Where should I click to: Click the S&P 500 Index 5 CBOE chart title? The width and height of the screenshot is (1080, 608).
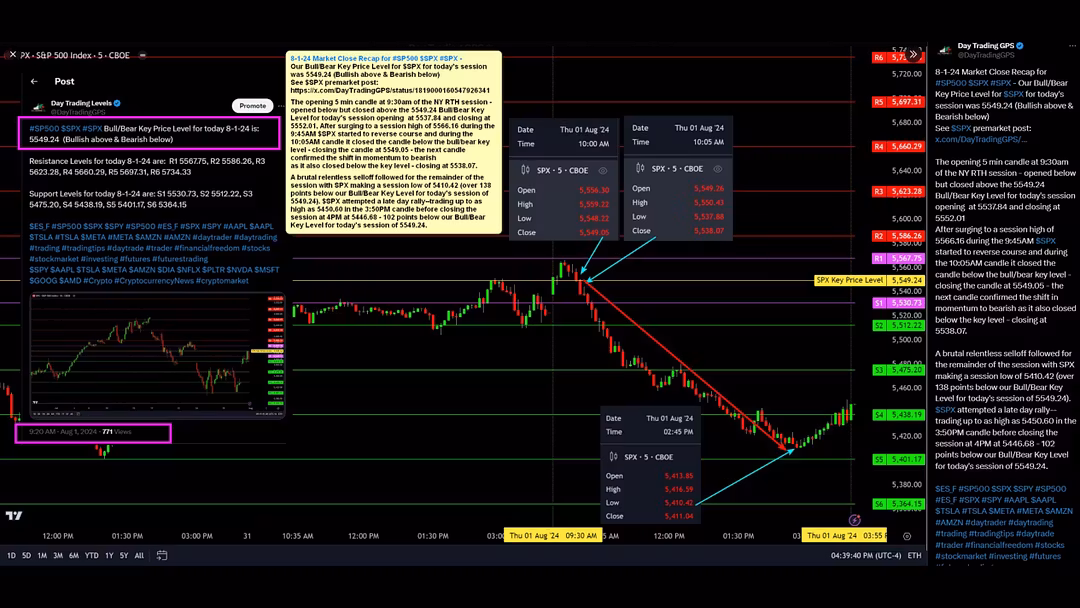click(x=75, y=55)
